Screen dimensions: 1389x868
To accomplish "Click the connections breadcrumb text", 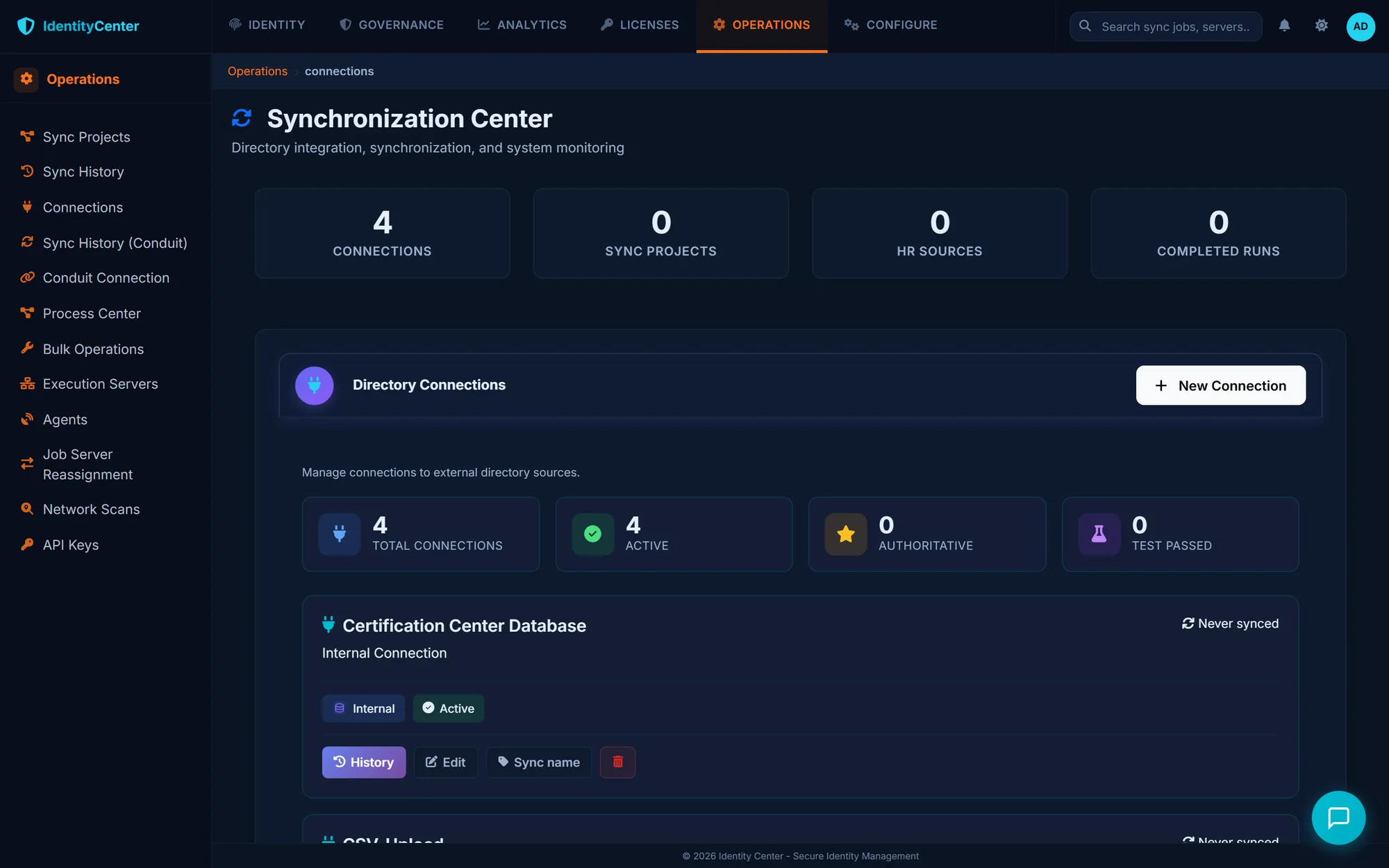I will (339, 72).
